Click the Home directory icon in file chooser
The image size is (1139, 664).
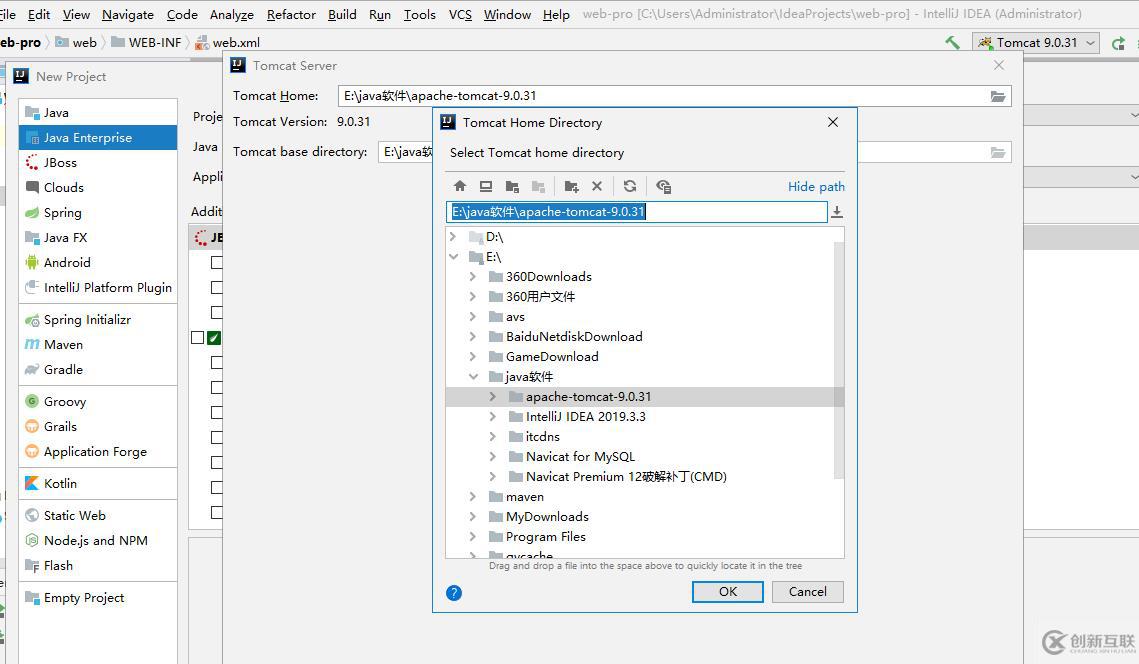pos(459,186)
